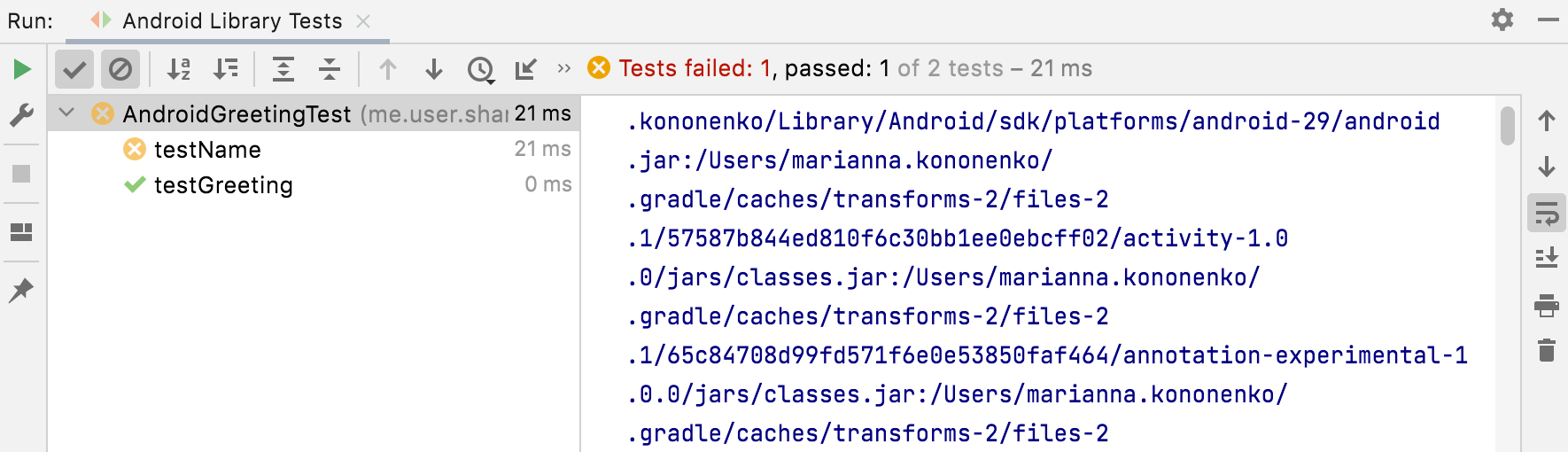Toggle soft-wrap in console output
1568x452 pixels.
1547,214
